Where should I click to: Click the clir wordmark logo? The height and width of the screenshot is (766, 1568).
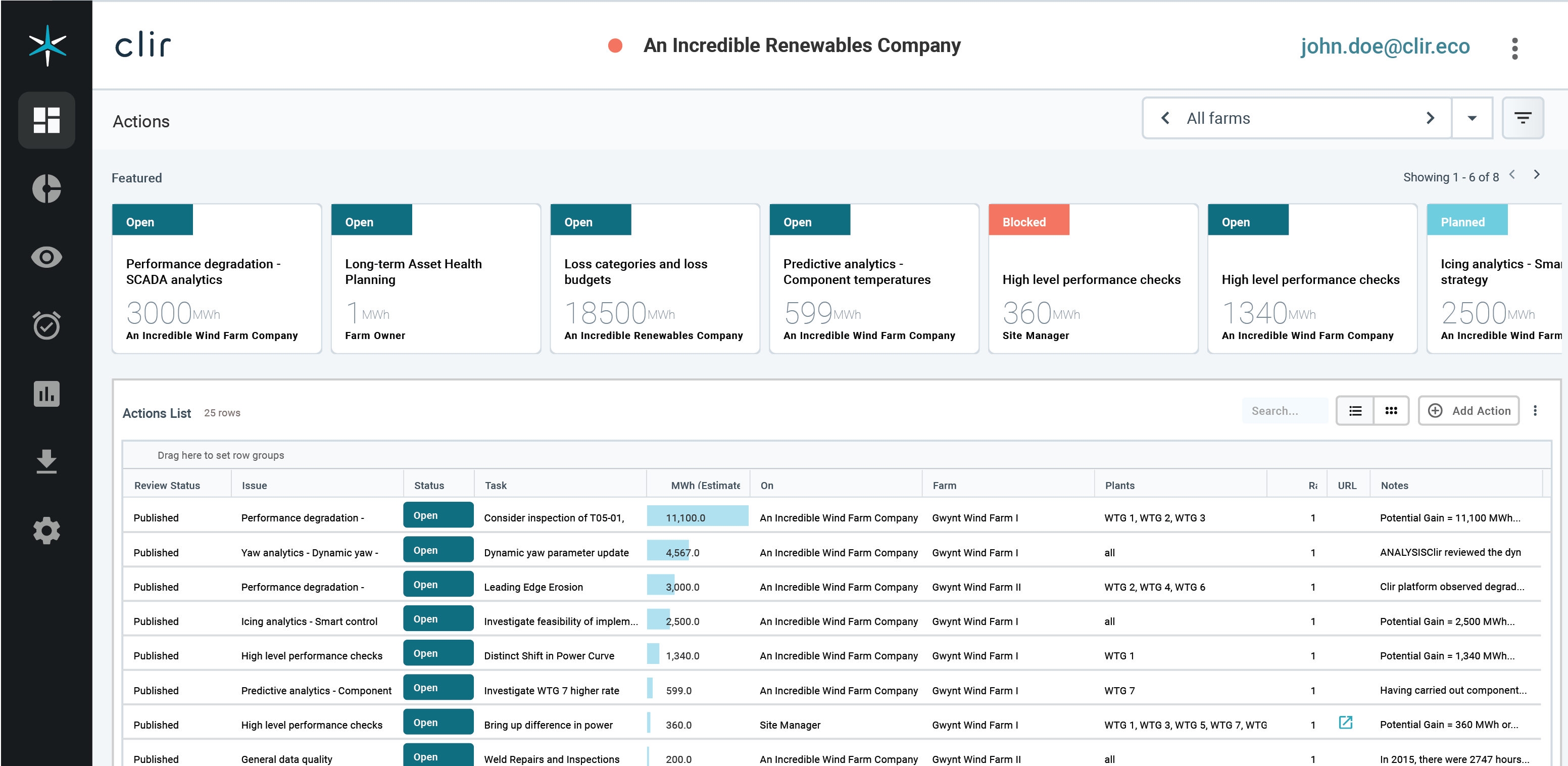pyautogui.click(x=143, y=45)
